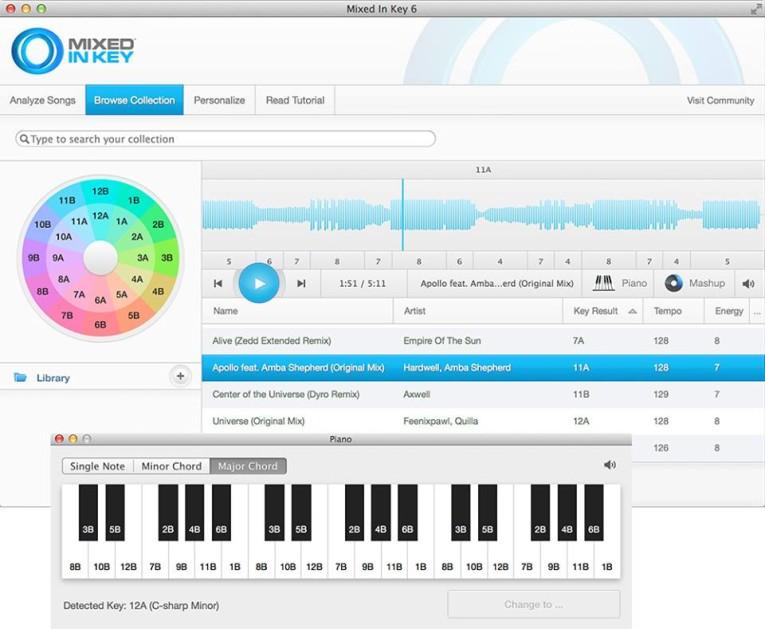Select Single Note mode
Image resolution: width=765 pixels, height=629 pixels.
click(x=98, y=466)
